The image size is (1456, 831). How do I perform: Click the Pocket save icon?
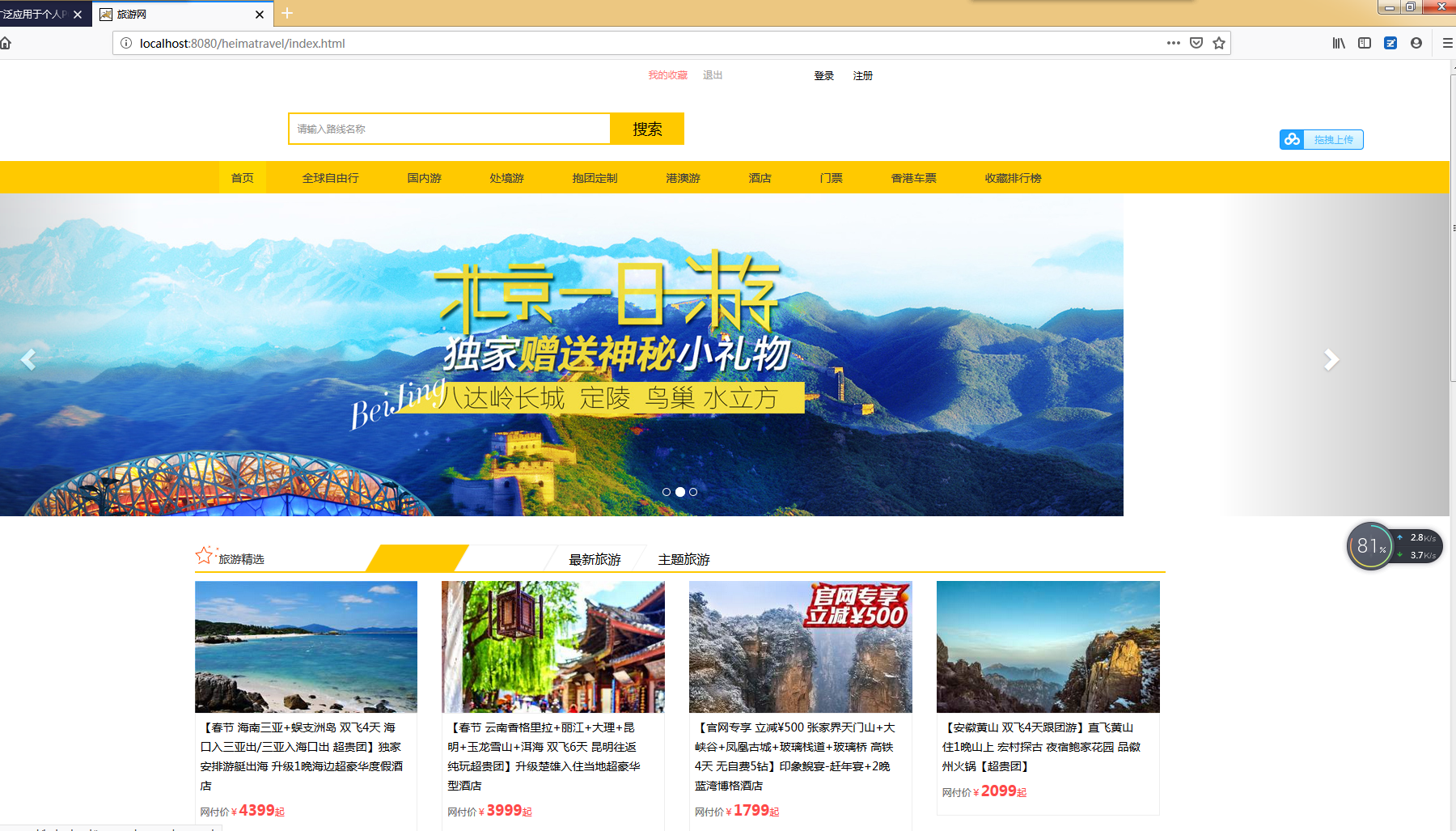tap(1196, 43)
